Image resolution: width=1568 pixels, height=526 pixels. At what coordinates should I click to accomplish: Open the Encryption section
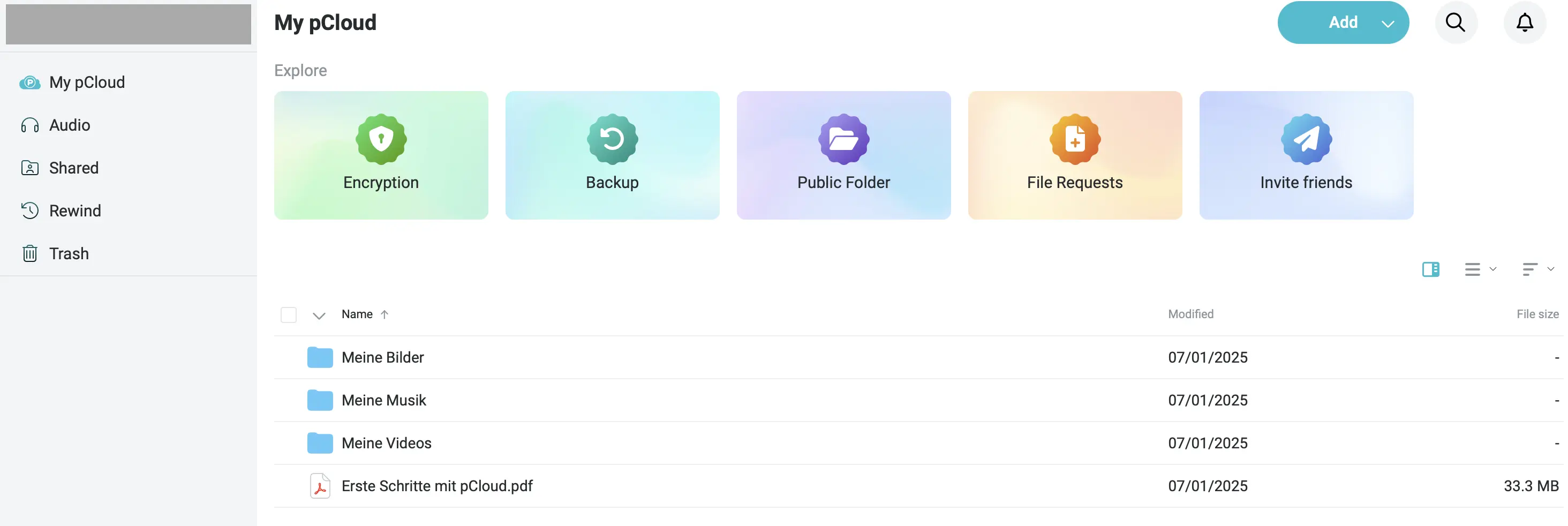point(381,155)
